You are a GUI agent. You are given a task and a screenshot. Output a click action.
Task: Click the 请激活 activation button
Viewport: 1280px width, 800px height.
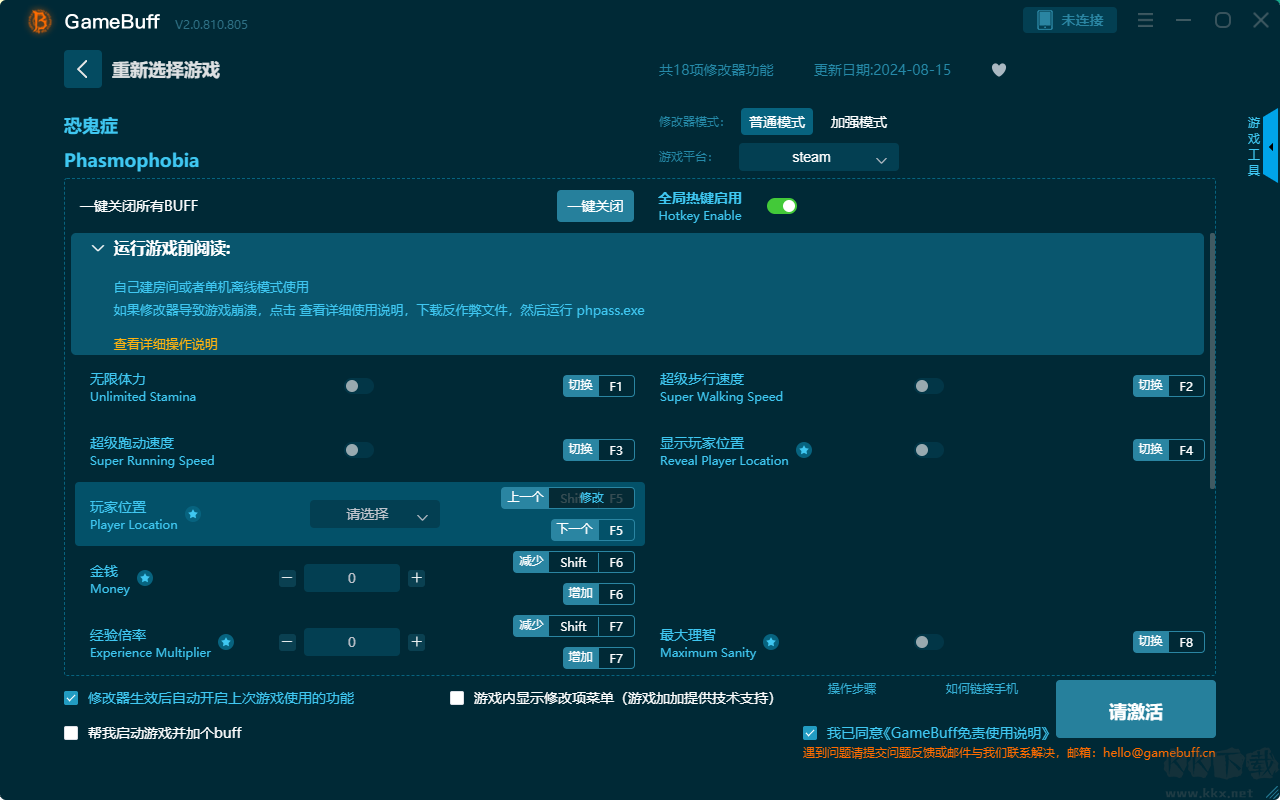click(1135, 709)
